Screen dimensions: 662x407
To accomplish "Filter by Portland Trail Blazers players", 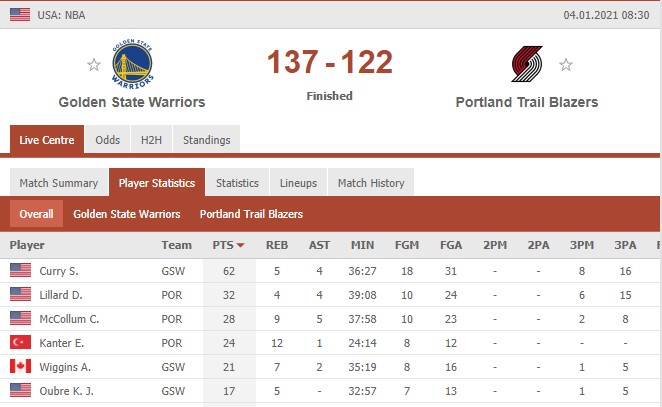I will coord(251,214).
